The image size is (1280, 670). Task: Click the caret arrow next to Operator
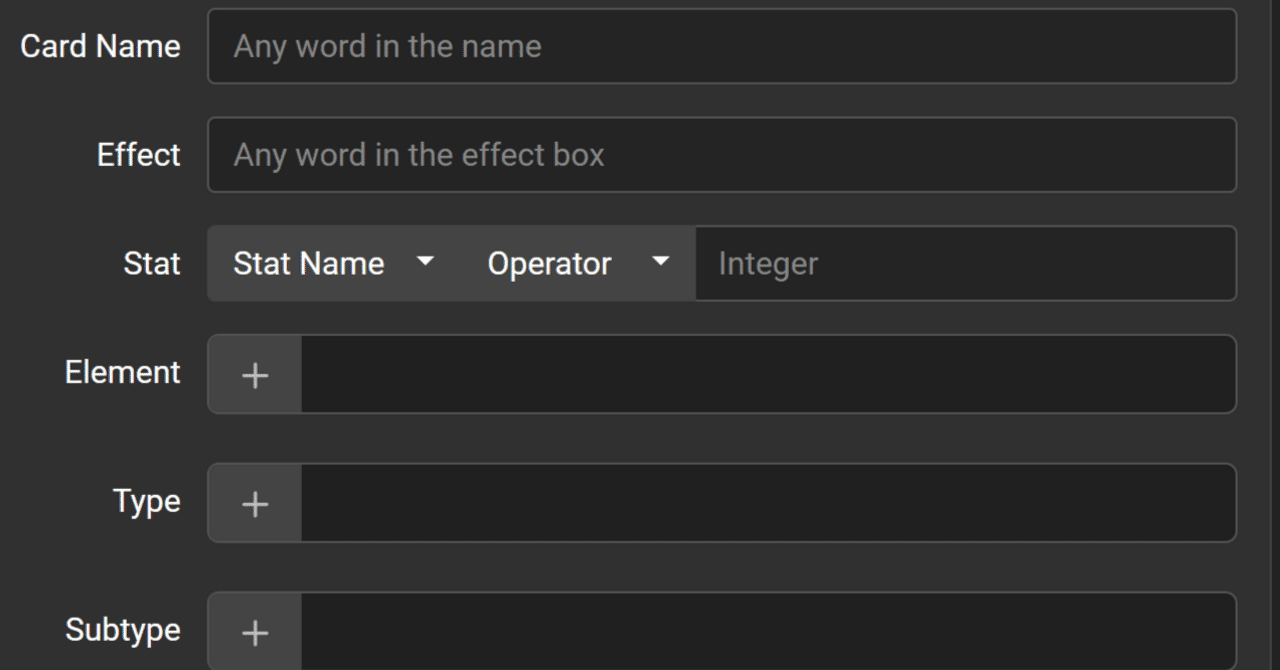tap(660, 262)
